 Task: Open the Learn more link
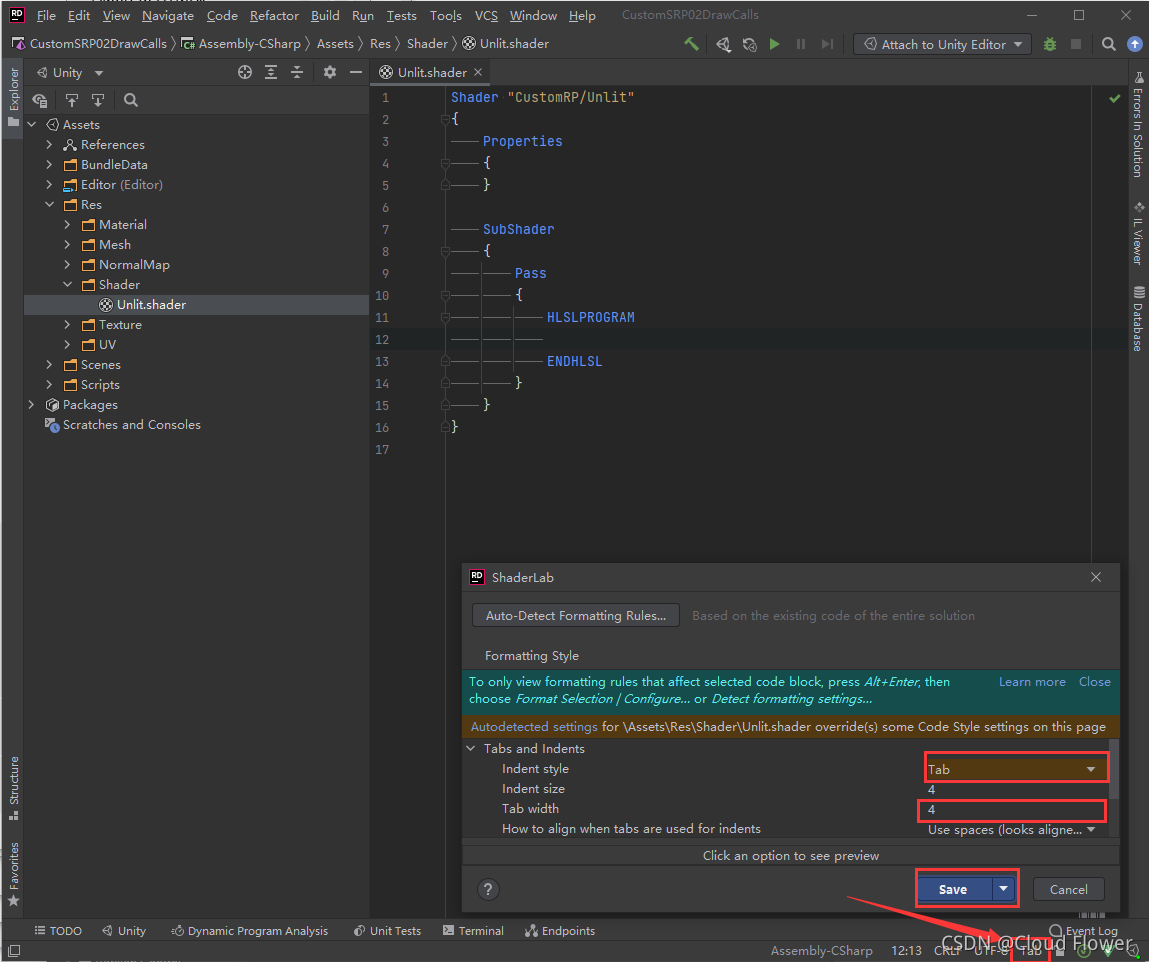(x=1031, y=681)
